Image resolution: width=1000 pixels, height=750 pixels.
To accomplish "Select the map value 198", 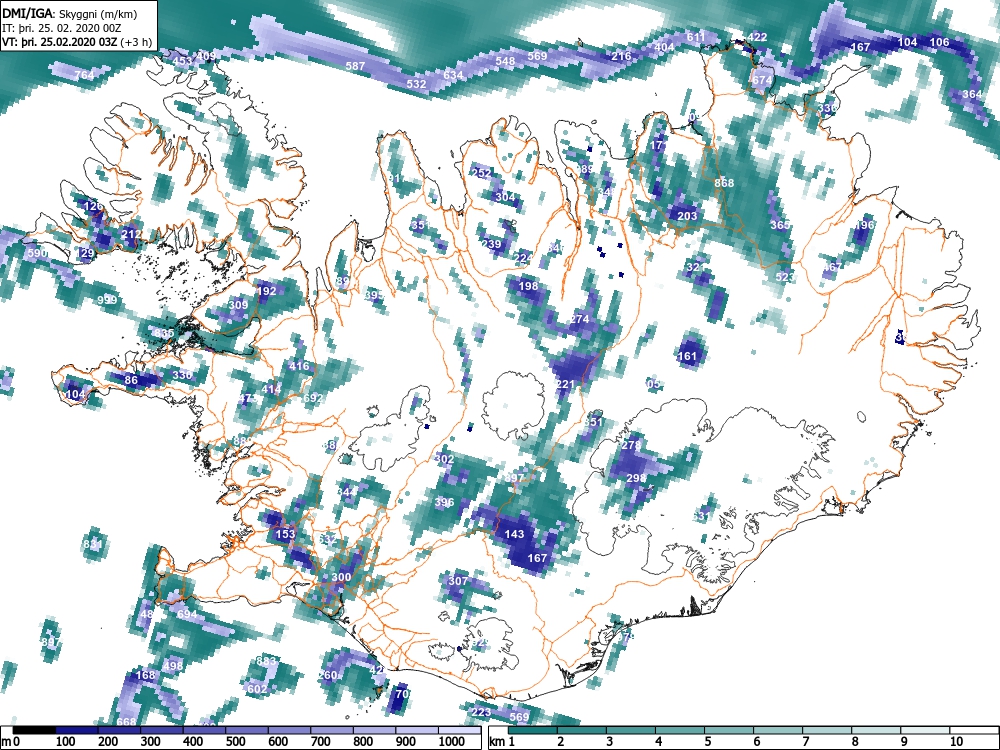I will 528,286.
